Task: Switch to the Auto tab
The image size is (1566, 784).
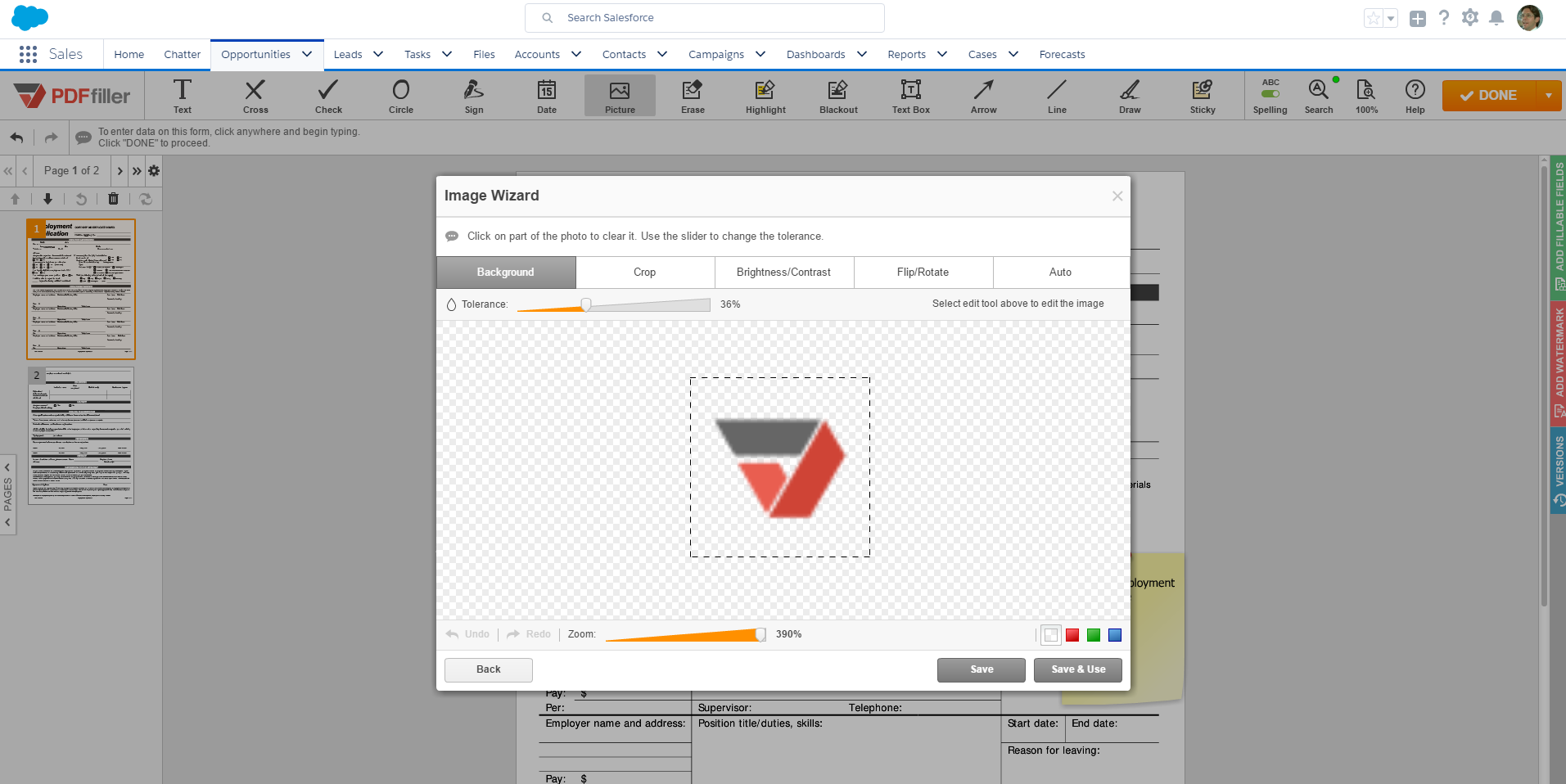Action: pos(1061,273)
